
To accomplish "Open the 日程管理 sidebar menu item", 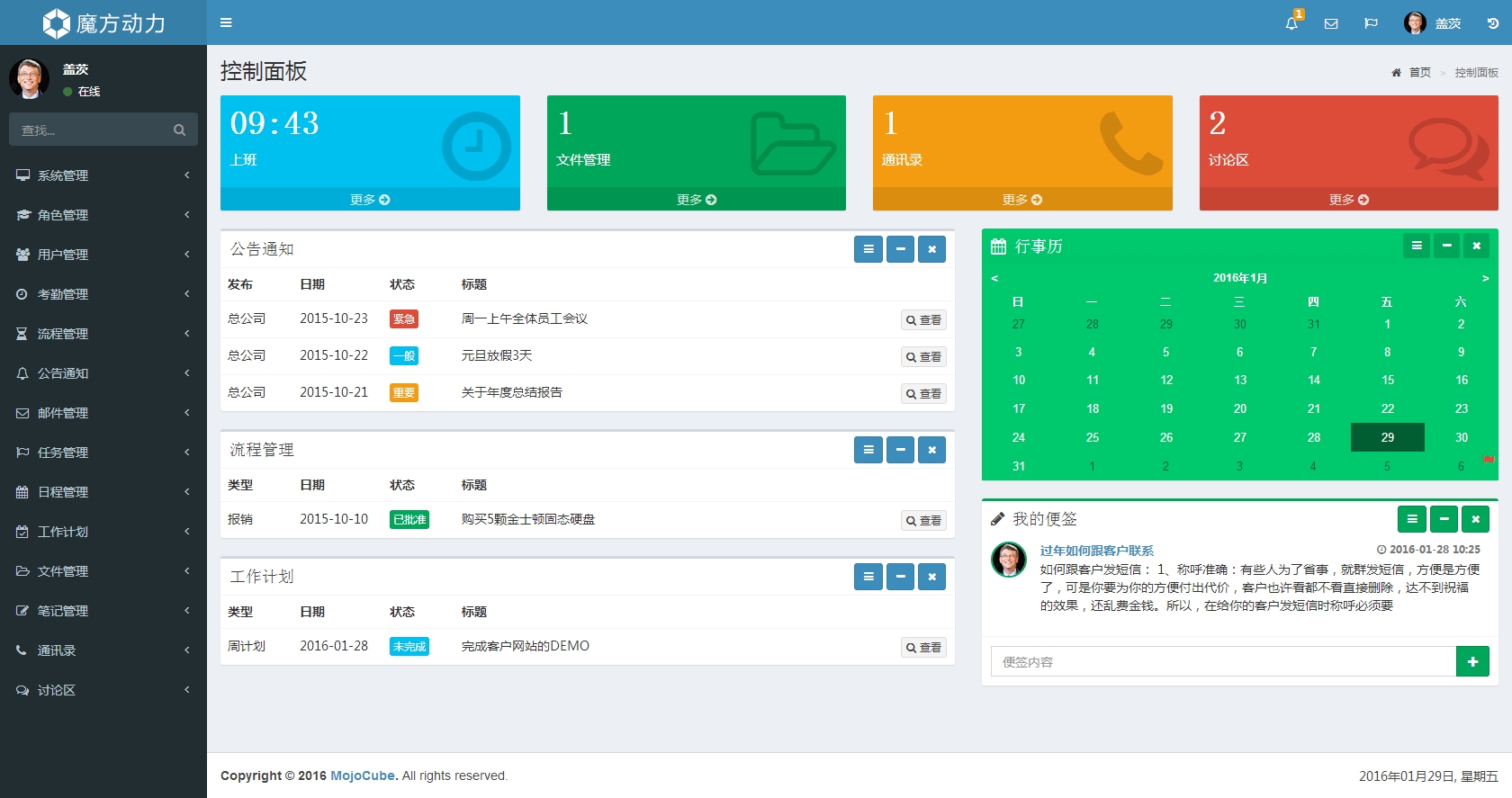I will click(103, 492).
